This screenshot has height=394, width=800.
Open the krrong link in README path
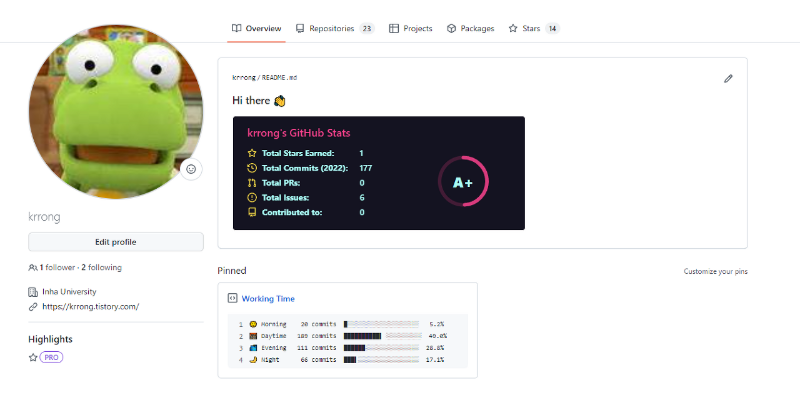(x=243, y=78)
